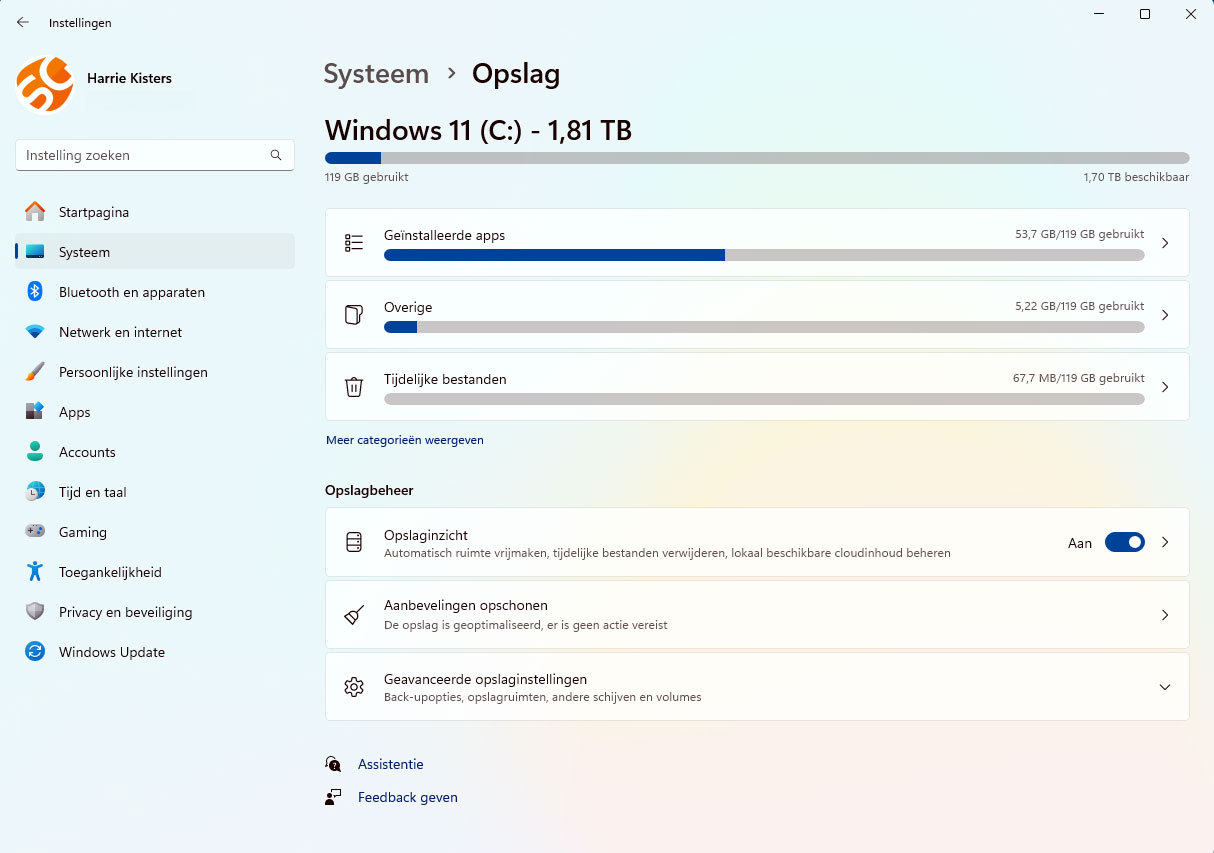Open the Startpagina section

pos(155,212)
